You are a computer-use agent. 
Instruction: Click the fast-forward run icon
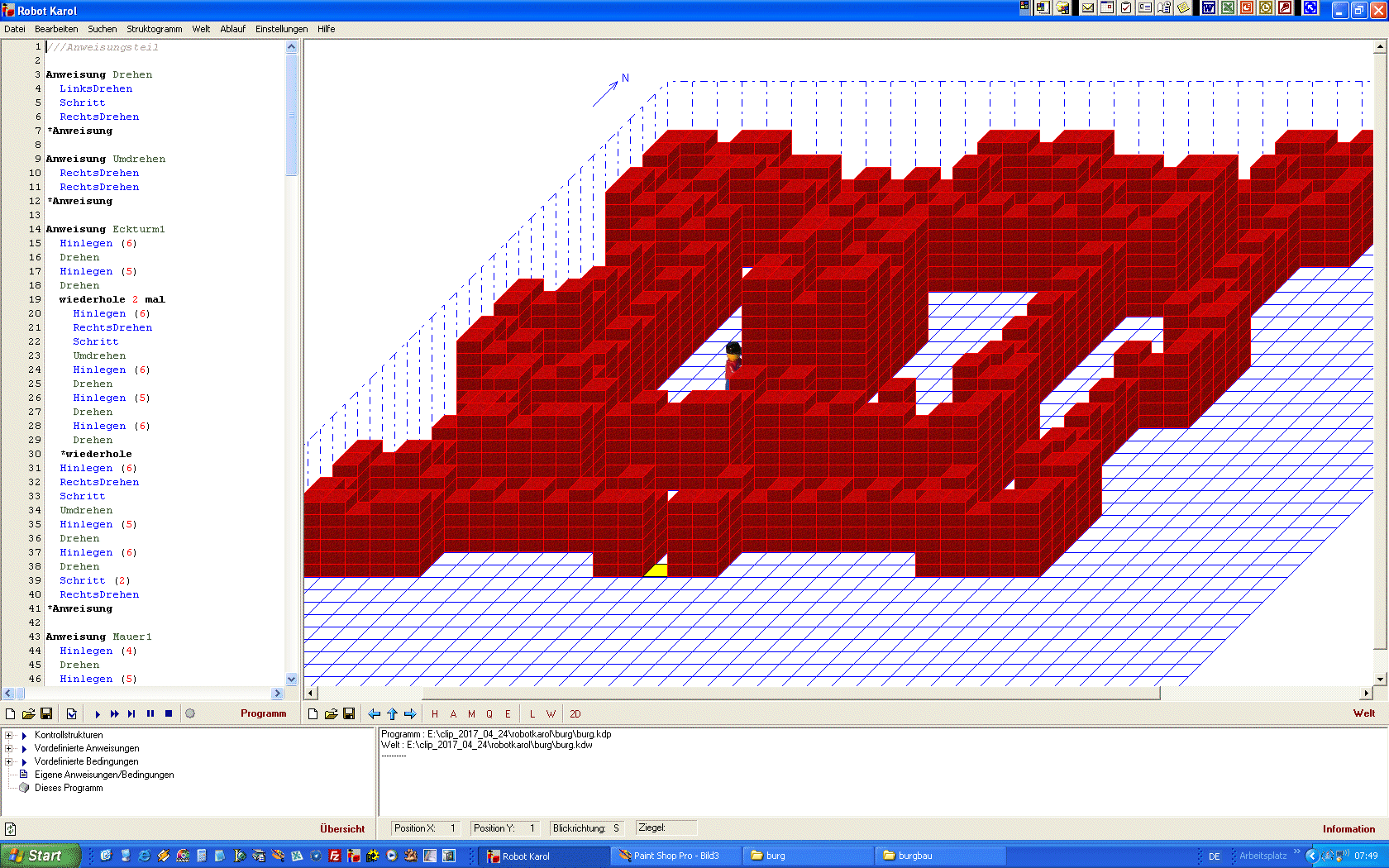pyautogui.click(x=115, y=713)
